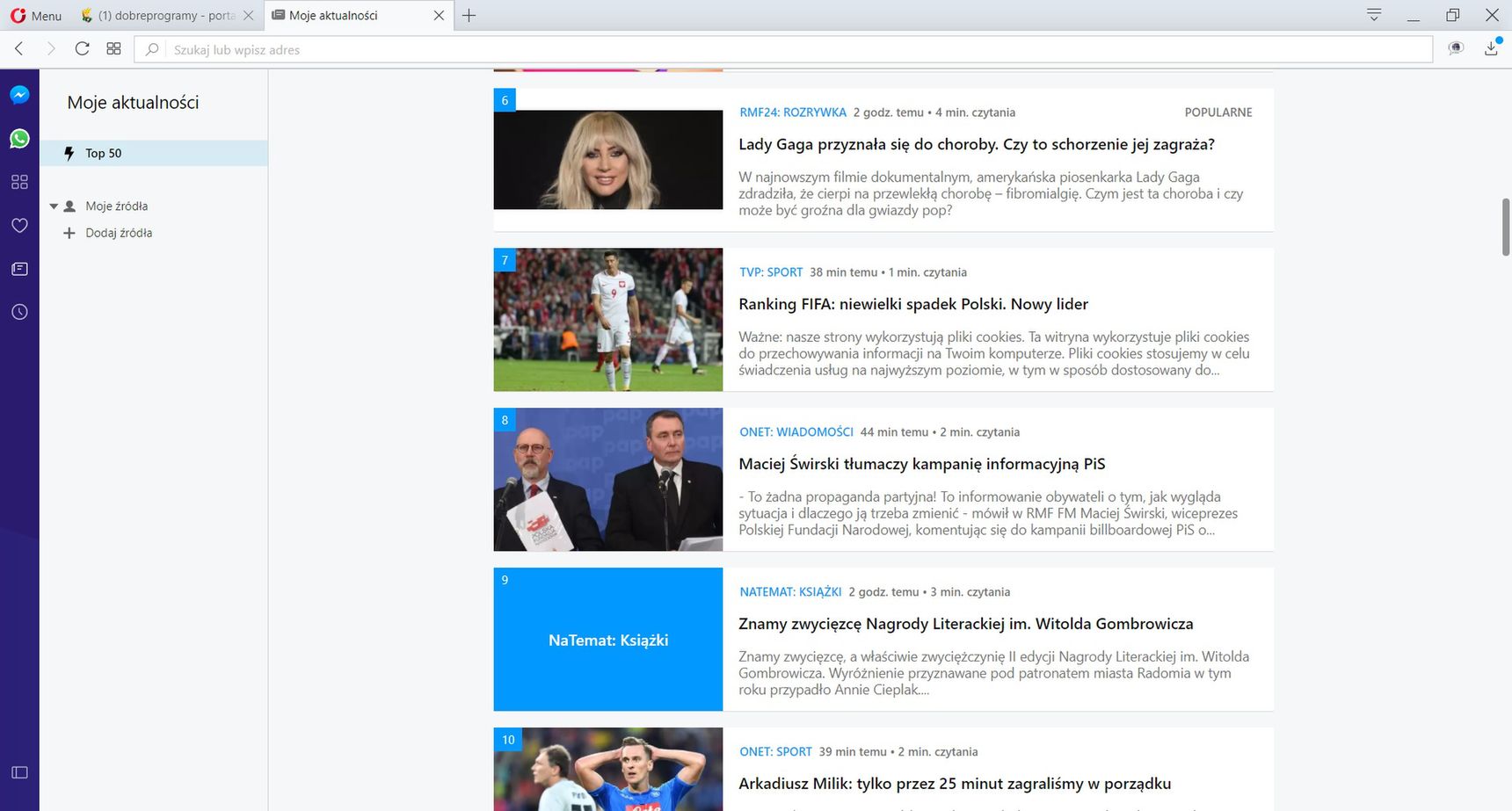This screenshot has height=811, width=1512.
Task: Go back to previous page
Action: point(19,49)
